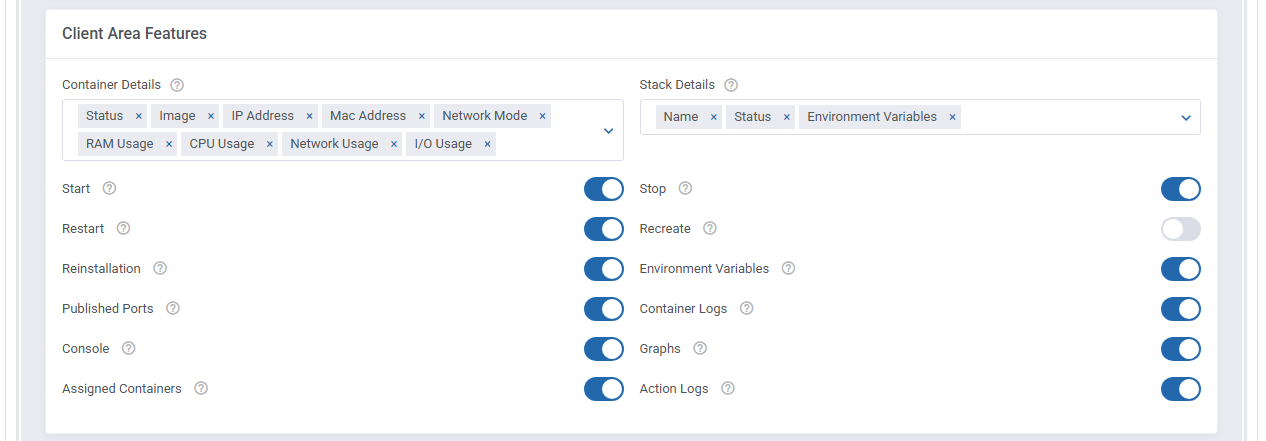This screenshot has height=441, width=1266.
Task: Remove the RAM Usage tag
Action: point(168,144)
